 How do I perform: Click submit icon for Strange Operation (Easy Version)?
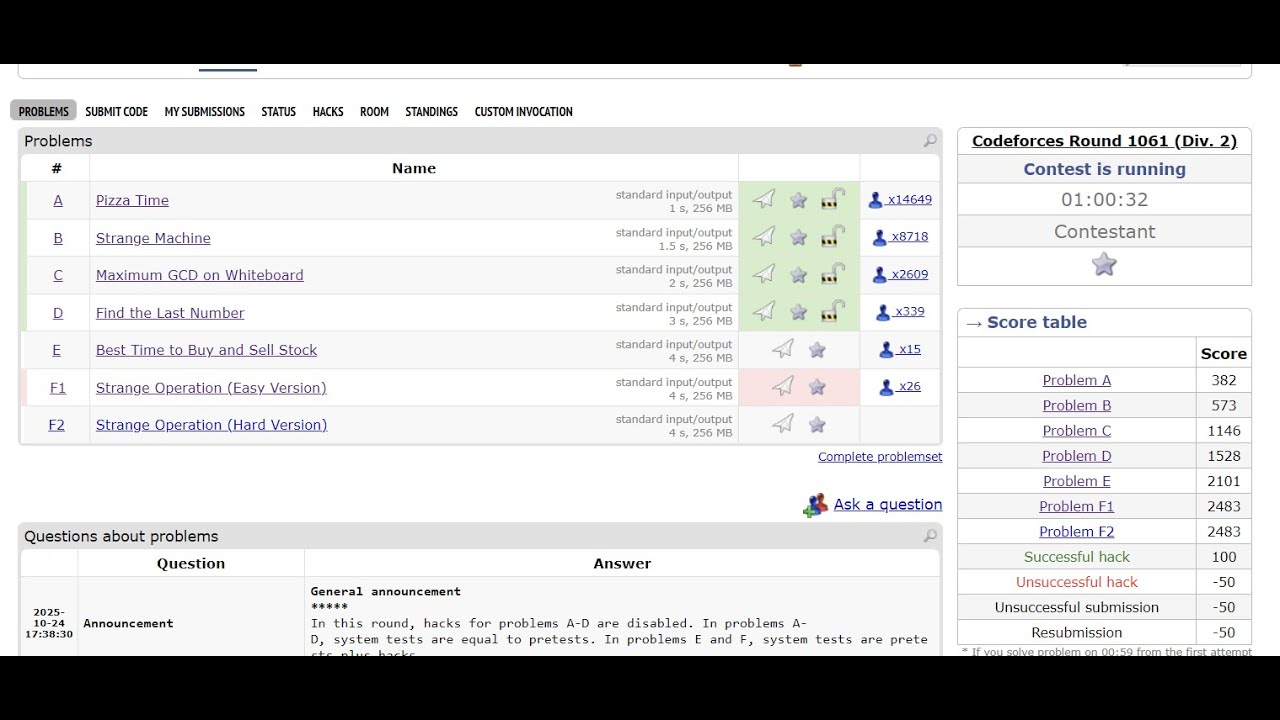[783, 386]
